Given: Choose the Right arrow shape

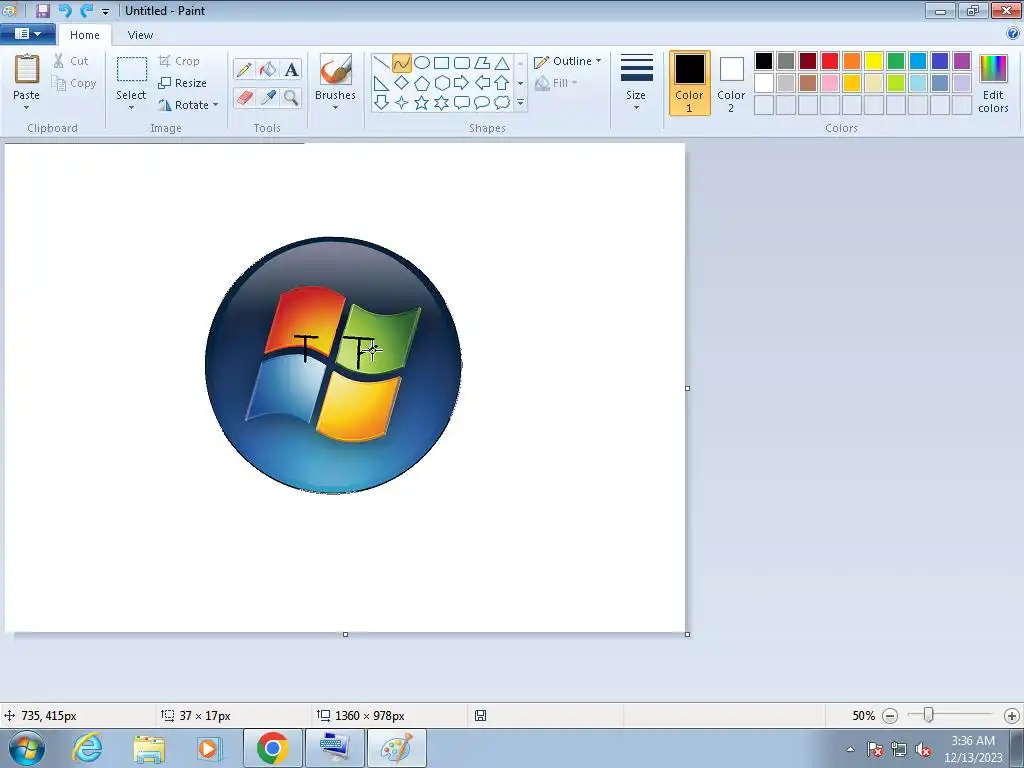Looking at the screenshot, I should (x=462, y=83).
